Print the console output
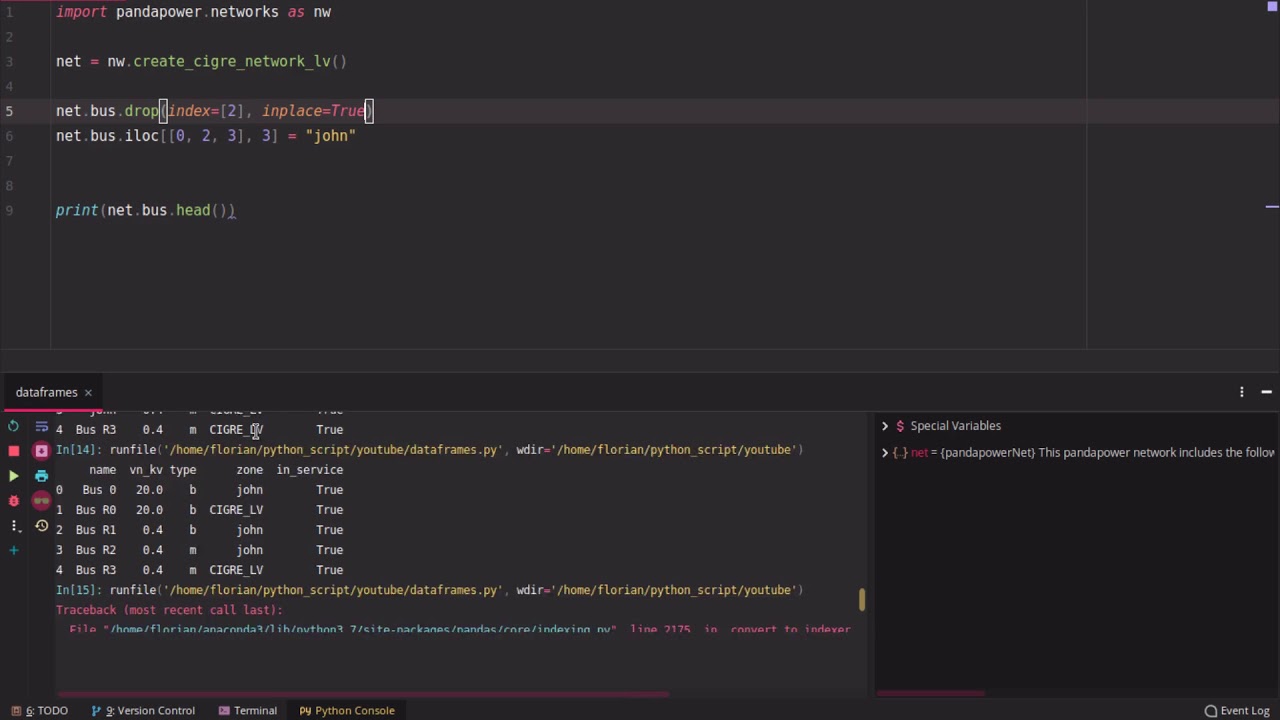1280x720 pixels. [41, 476]
